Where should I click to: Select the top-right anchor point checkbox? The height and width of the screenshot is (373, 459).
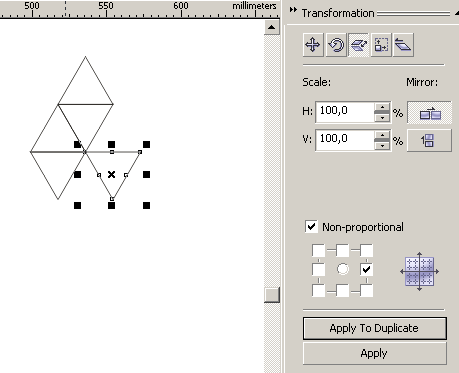pyautogui.click(x=366, y=250)
